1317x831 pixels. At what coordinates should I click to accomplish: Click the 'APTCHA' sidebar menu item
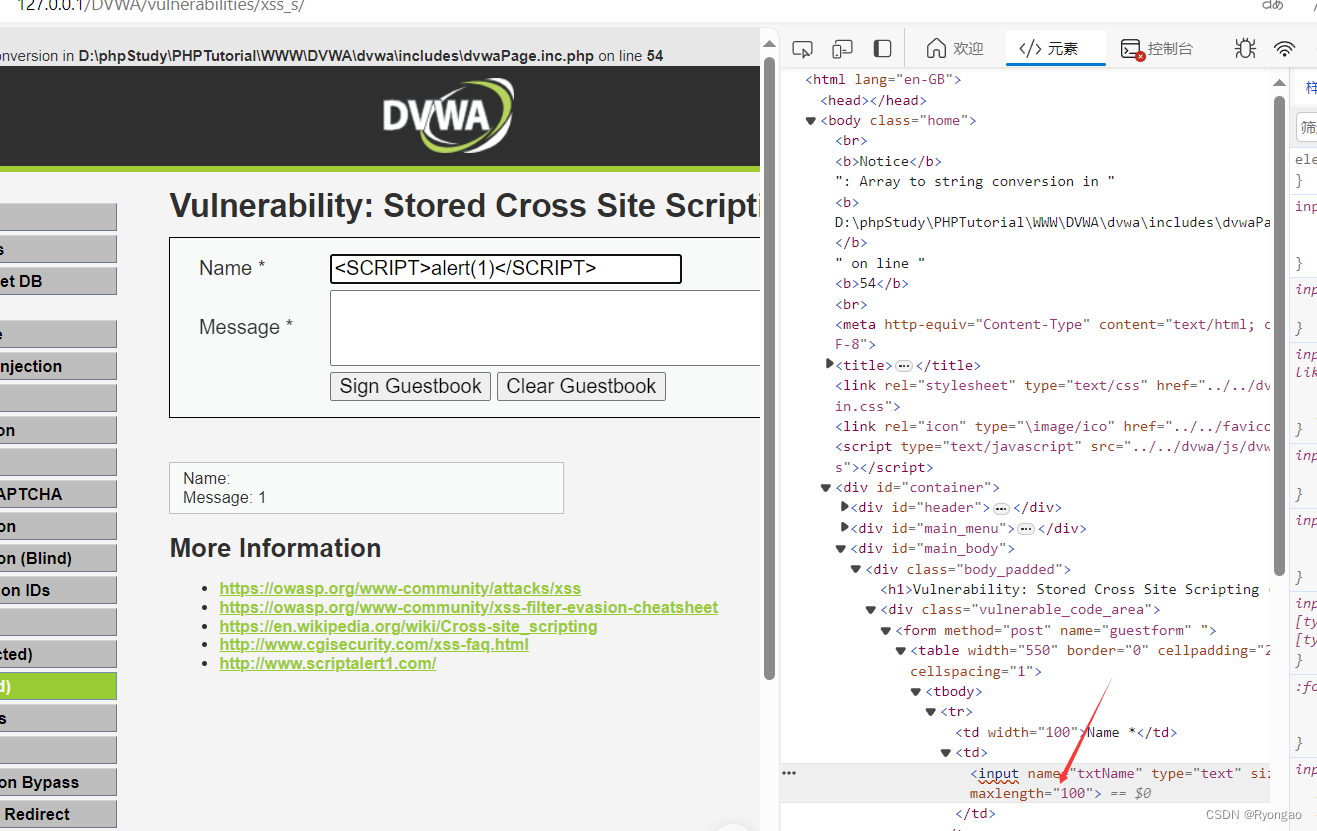pyautogui.click(x=58, y=494)
